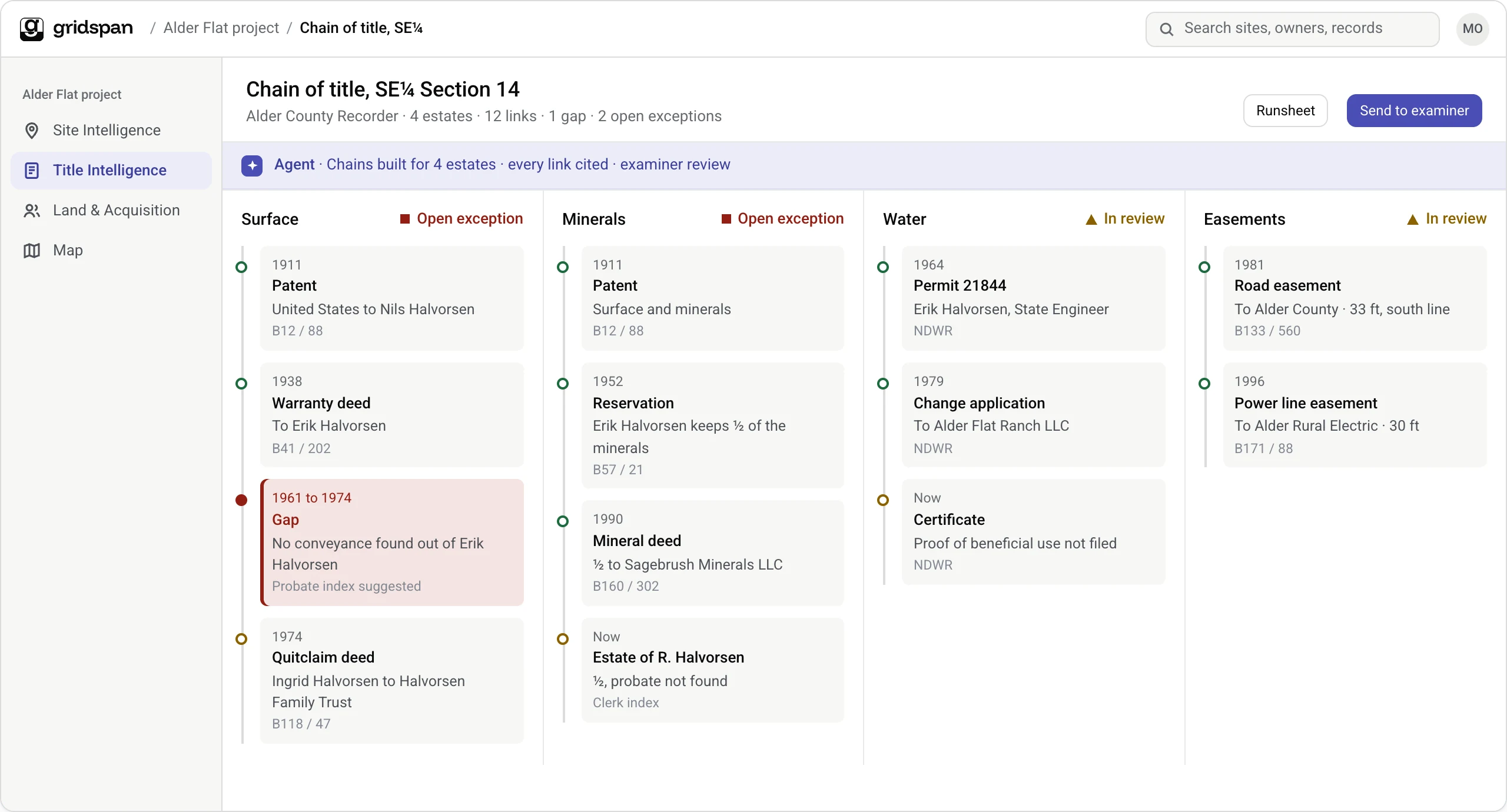Viewport: 1507px width, 812px height.
Task: Open the Estate of R. Halvorsen card
Action: 712,670
